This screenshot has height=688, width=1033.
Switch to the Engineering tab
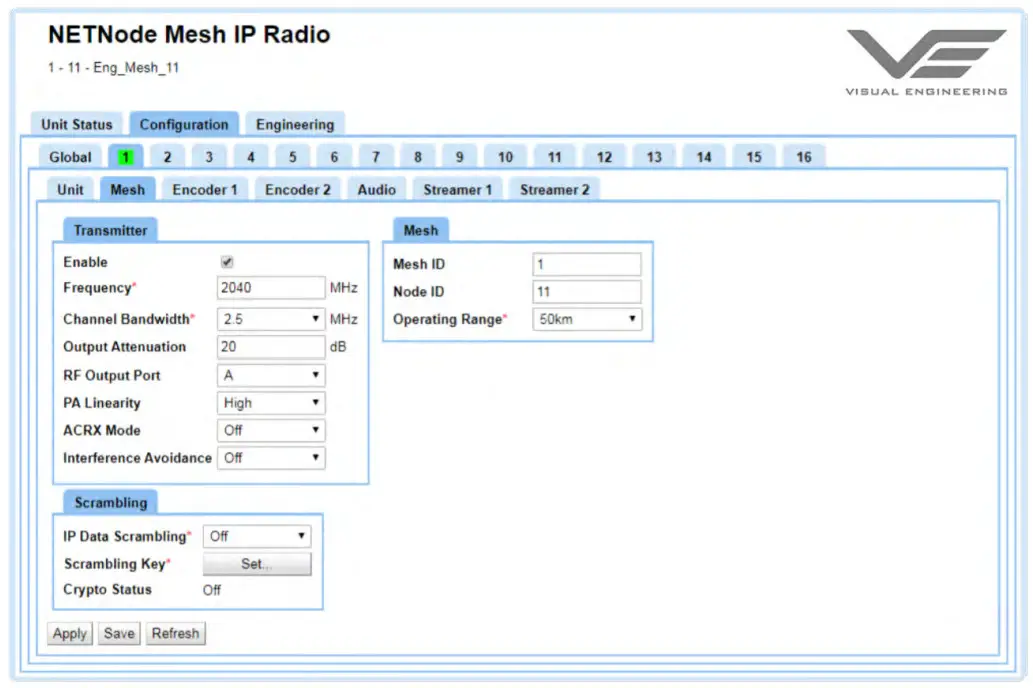(x=295, y=124)
